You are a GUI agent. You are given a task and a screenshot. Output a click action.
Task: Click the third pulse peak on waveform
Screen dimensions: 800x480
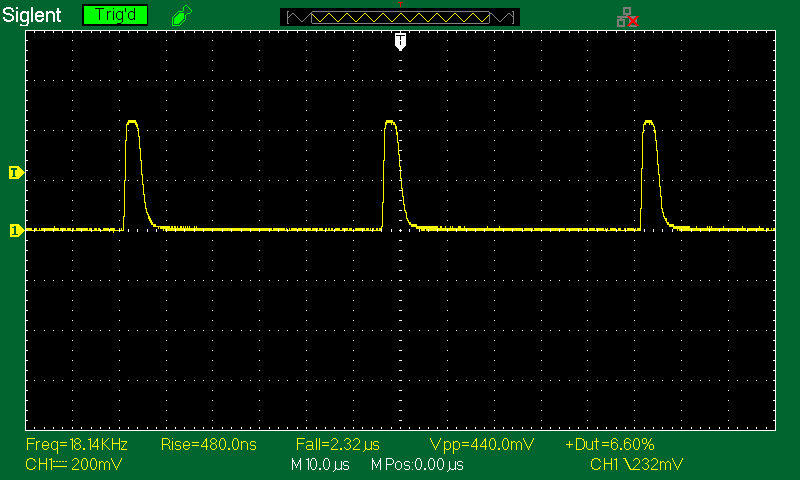(649, 122)
